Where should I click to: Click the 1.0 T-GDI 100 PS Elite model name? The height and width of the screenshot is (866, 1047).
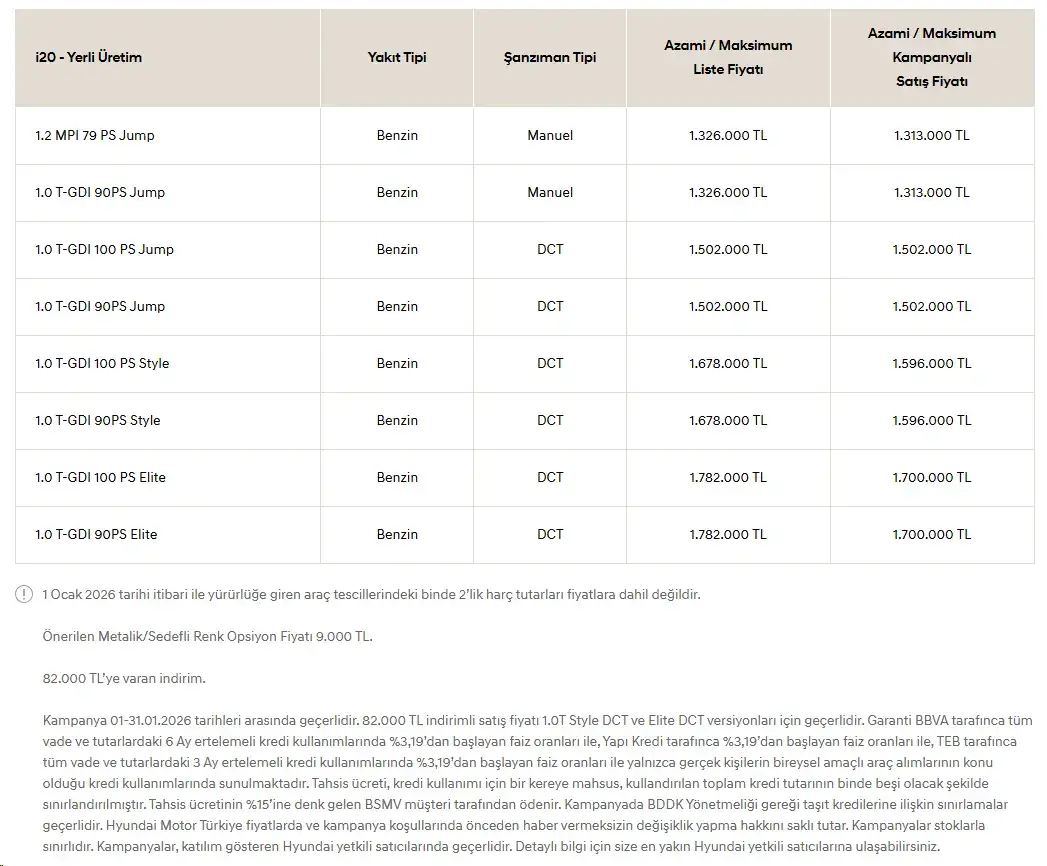tap(100, 477)
